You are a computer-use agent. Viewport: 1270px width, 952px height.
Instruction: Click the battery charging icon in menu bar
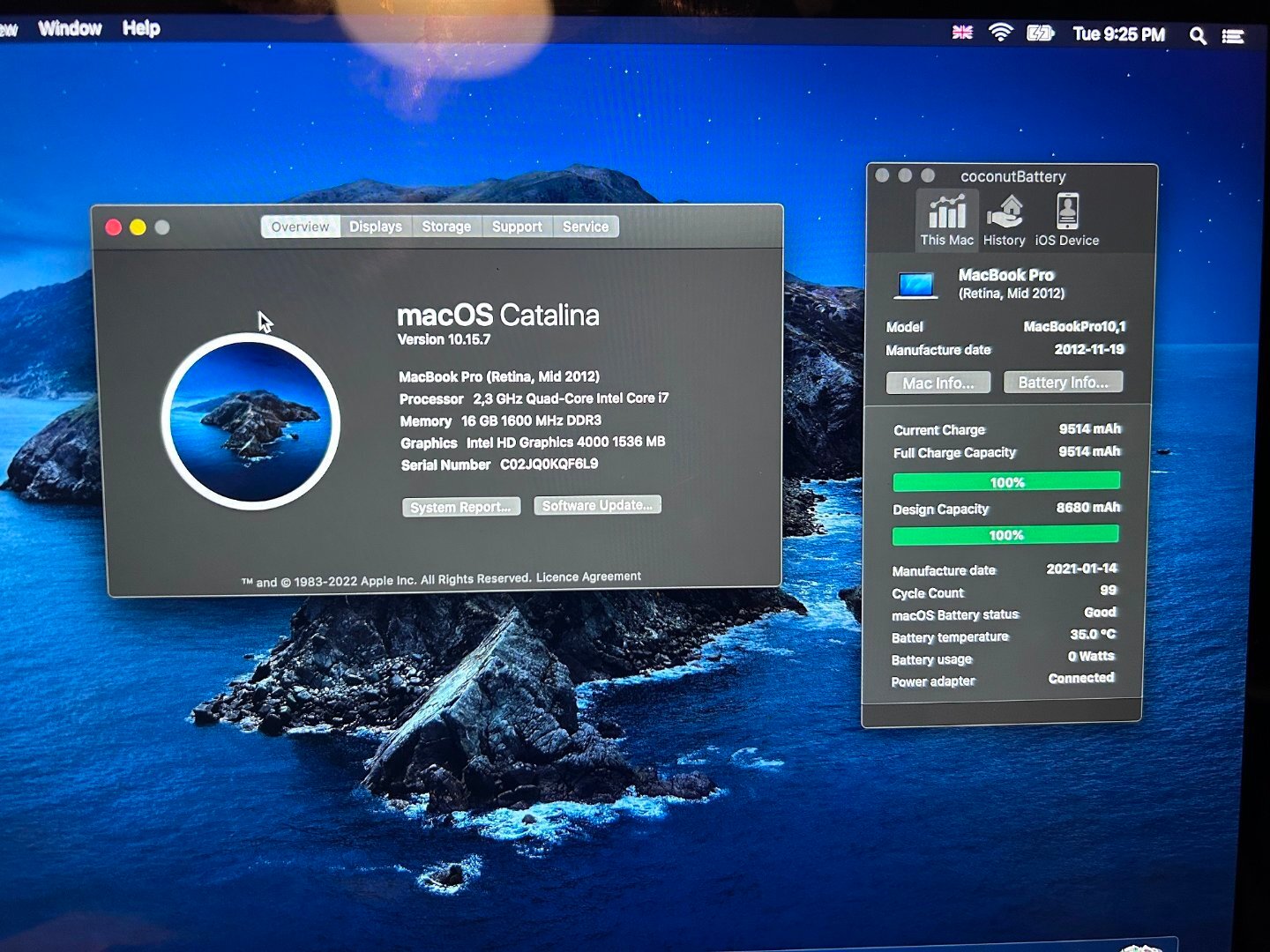[x=1040, y=33]
